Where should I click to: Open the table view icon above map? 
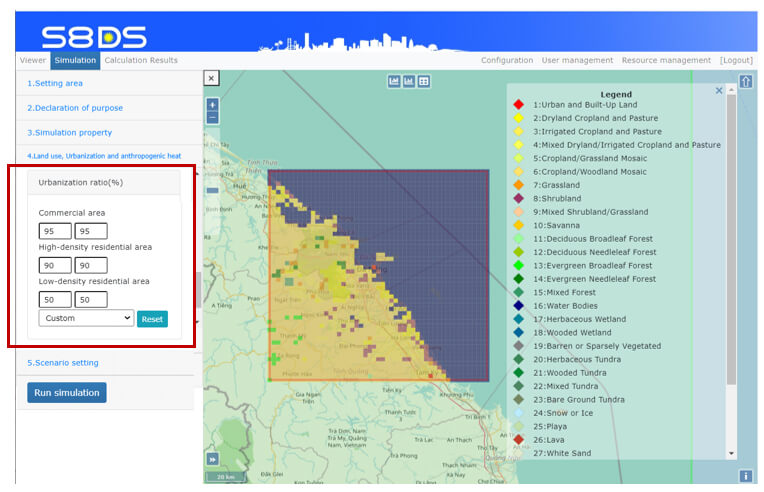point(424,81)
